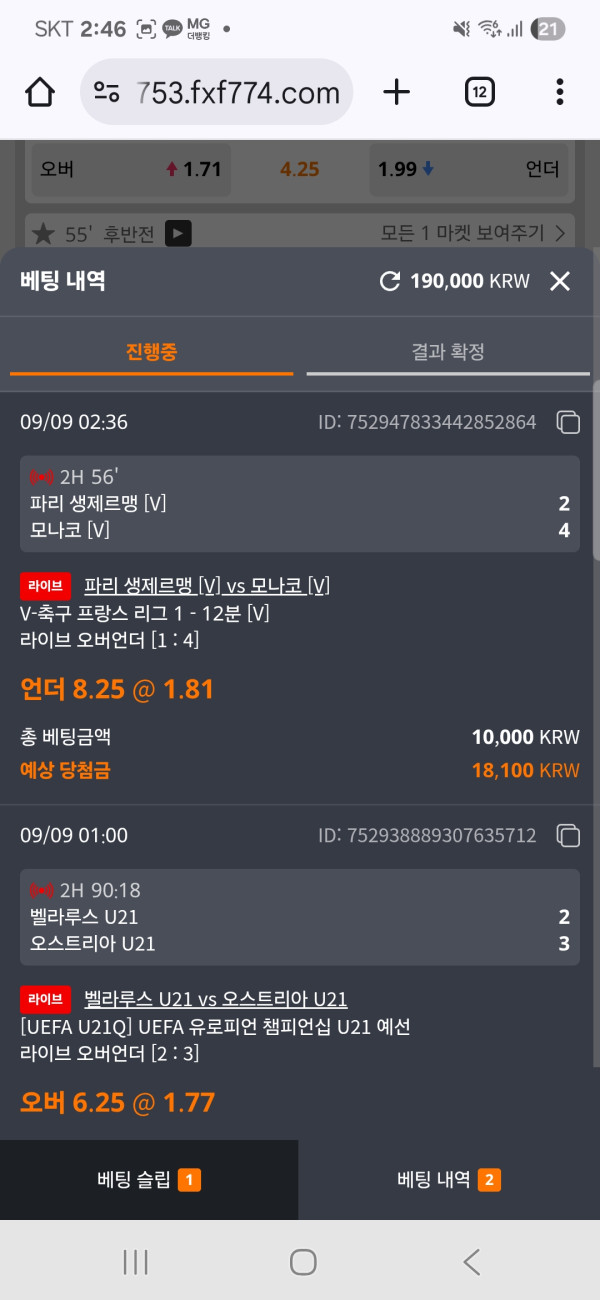
Task: Tap the browser home icon
Action: (x=40, y=92)
